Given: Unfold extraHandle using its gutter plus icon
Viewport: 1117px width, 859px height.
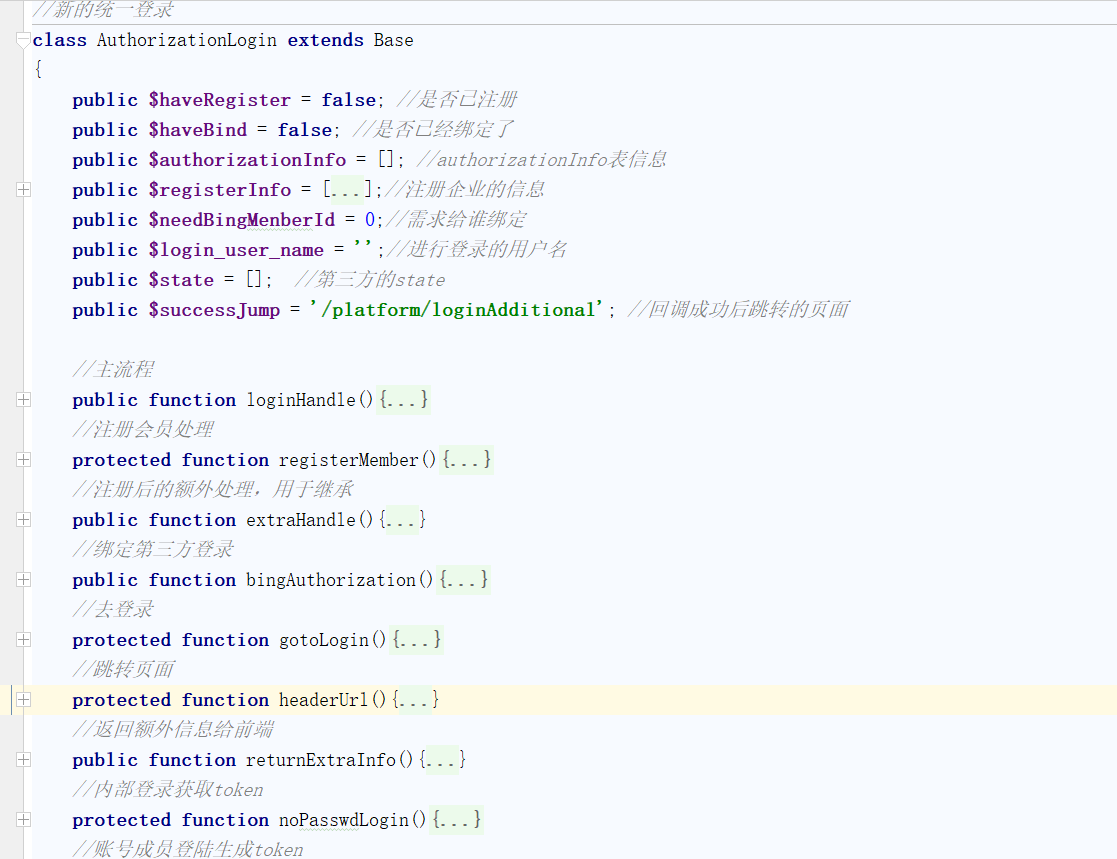Looking at the screenshot, I should pos(23,520).
